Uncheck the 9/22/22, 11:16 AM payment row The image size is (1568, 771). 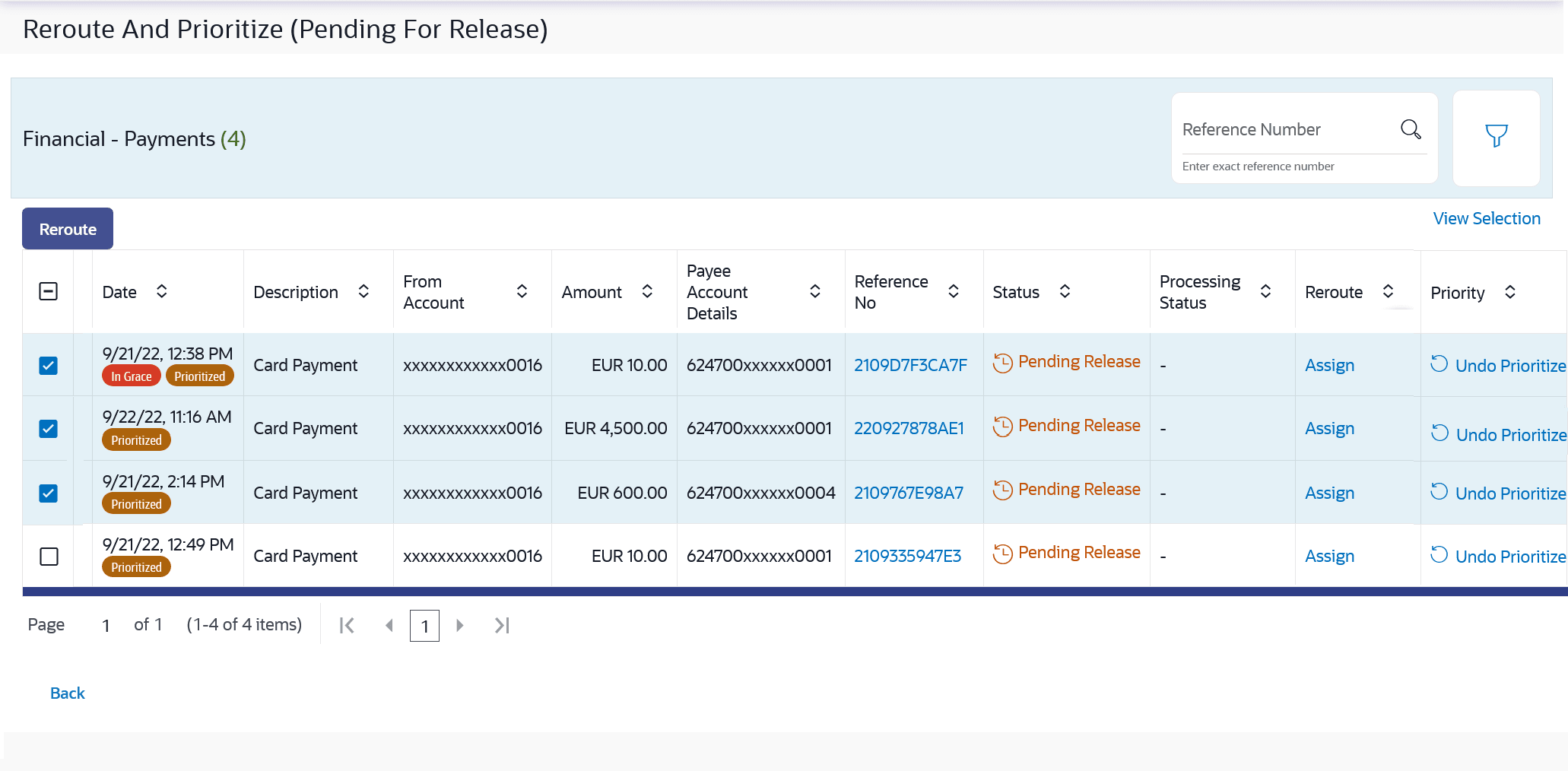pos(49,429)
